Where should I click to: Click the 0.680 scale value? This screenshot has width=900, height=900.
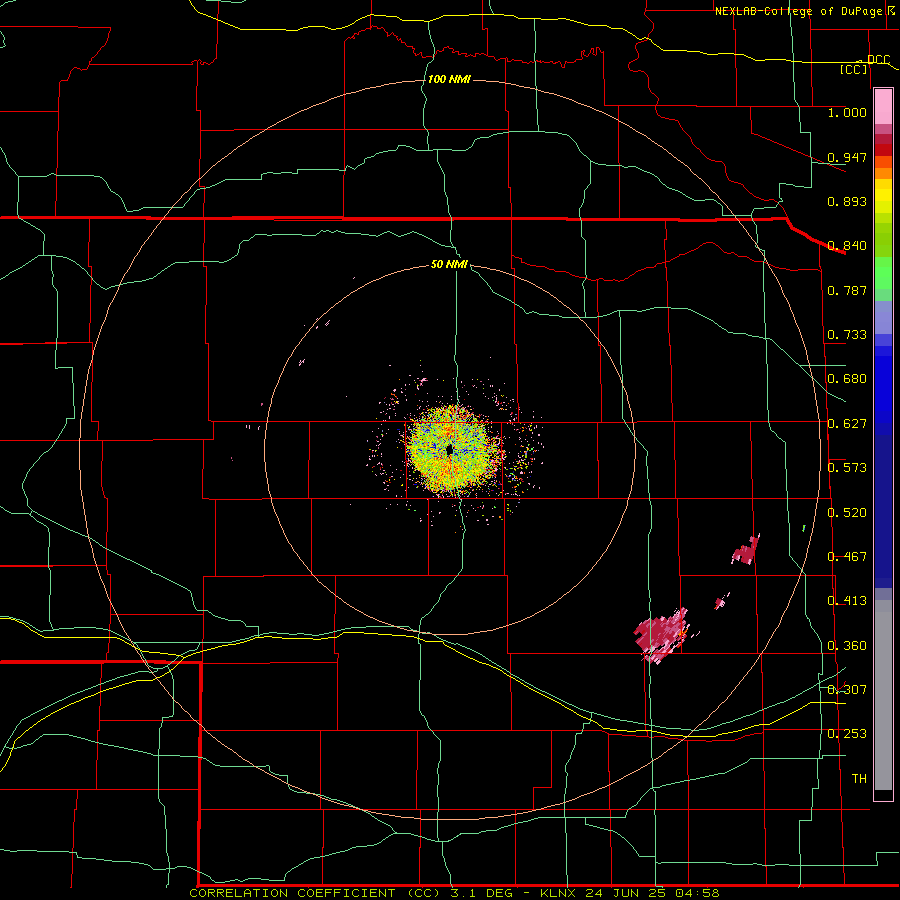coord(847,379)
